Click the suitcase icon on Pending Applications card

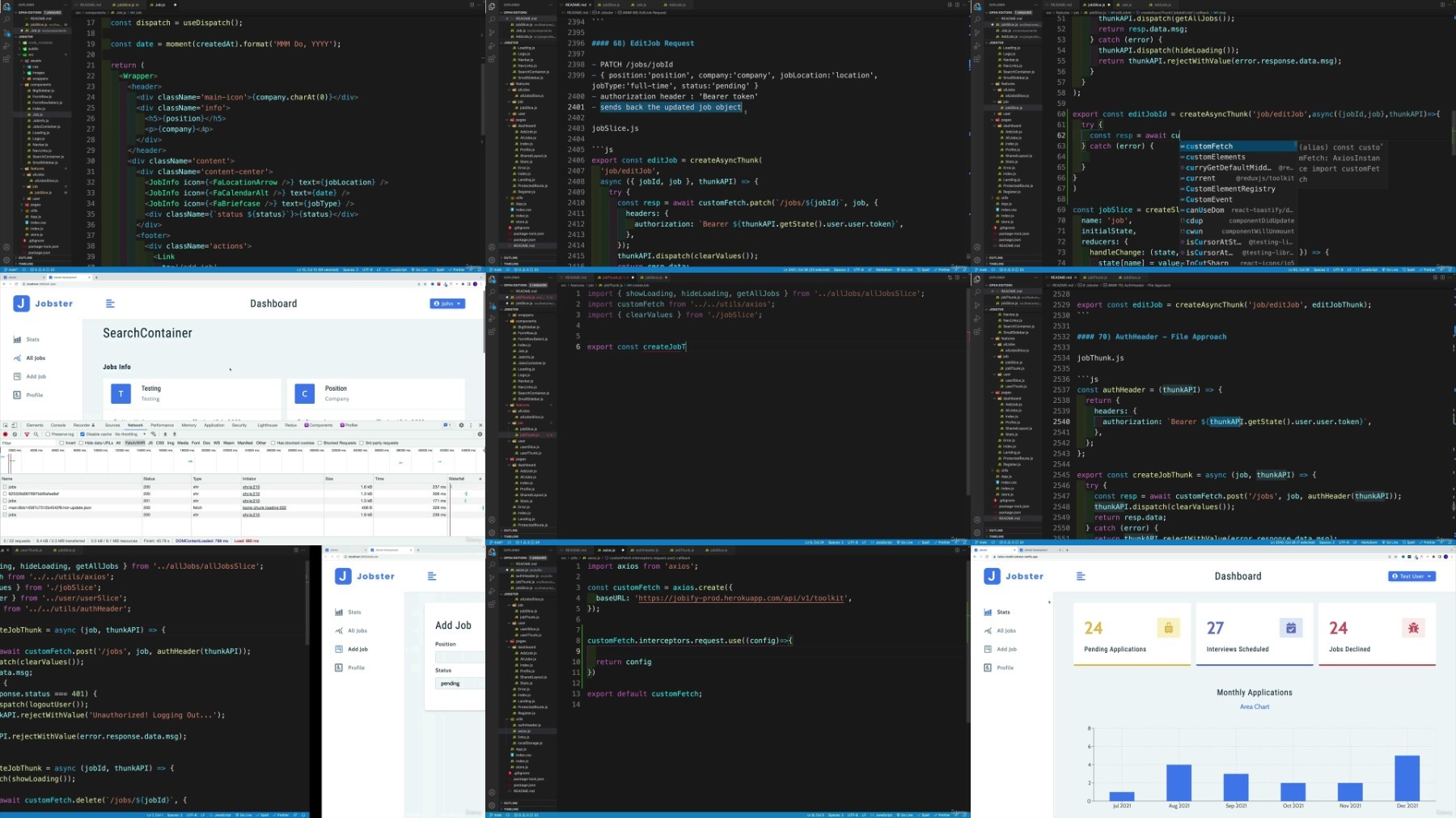point(1168,628)
